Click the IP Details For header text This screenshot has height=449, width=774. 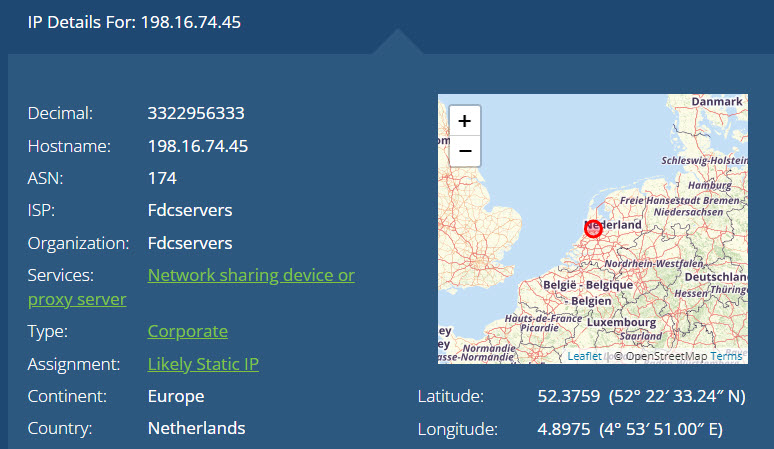134,22
